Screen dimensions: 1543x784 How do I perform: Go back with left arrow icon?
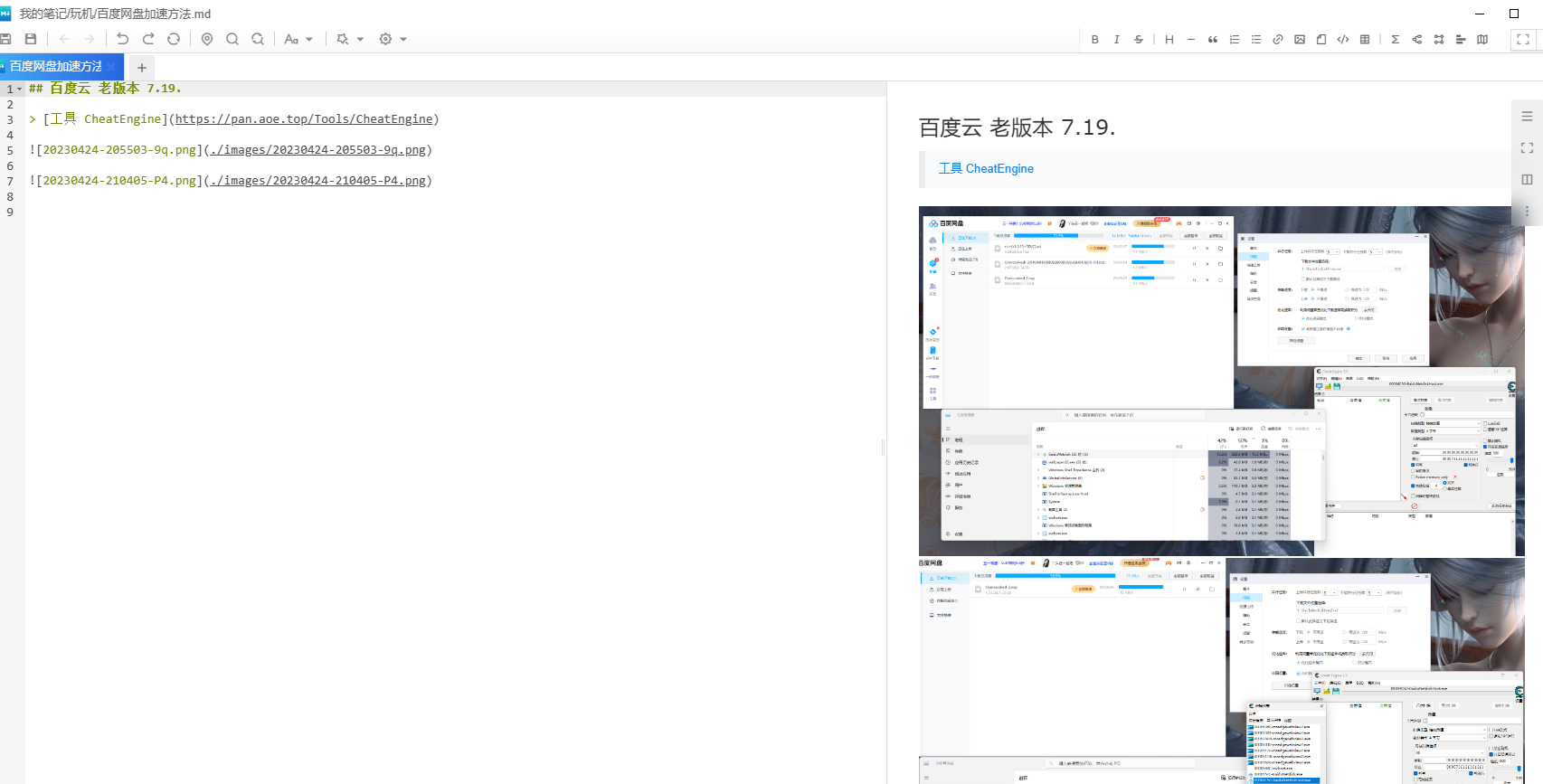[64, 39]
